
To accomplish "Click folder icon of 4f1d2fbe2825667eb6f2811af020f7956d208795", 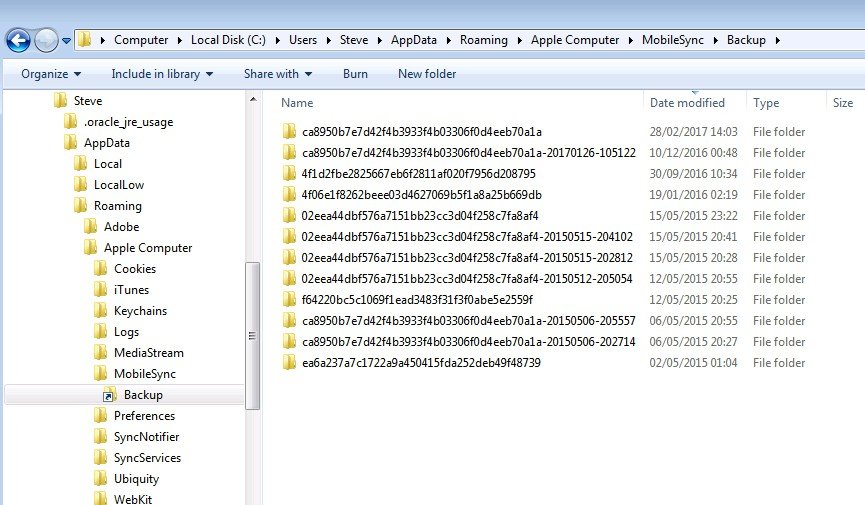I will (x=290, y=174).
